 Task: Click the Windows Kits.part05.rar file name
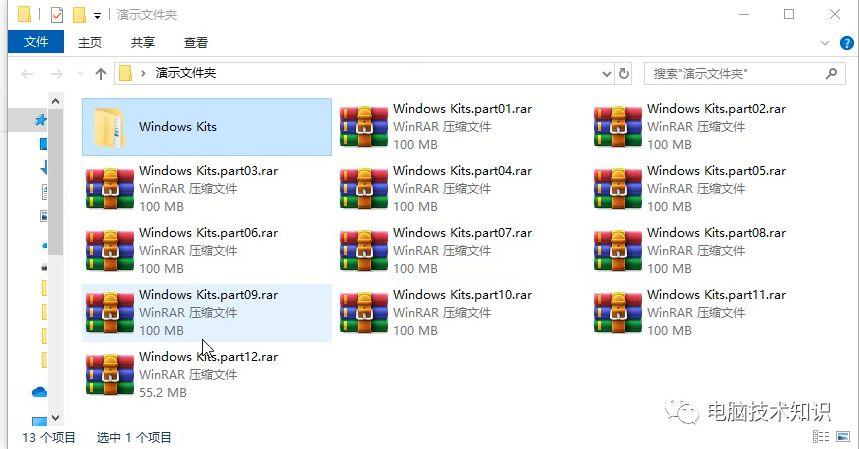716,170
